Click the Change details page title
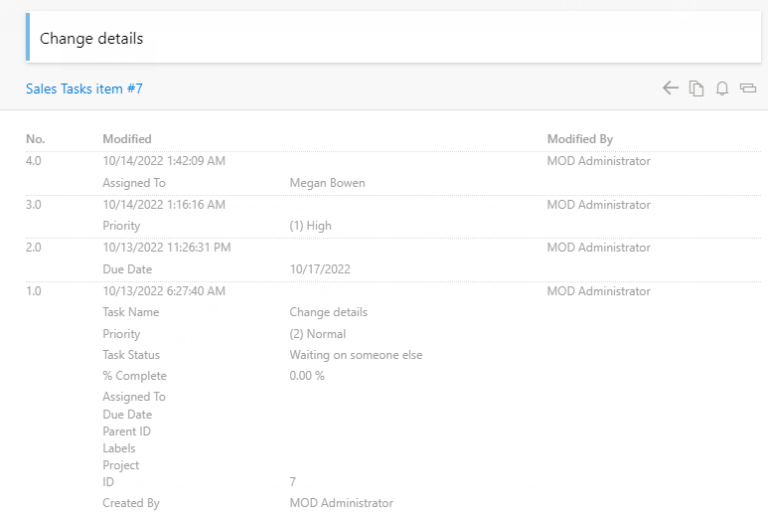 [x=91, y=39]
